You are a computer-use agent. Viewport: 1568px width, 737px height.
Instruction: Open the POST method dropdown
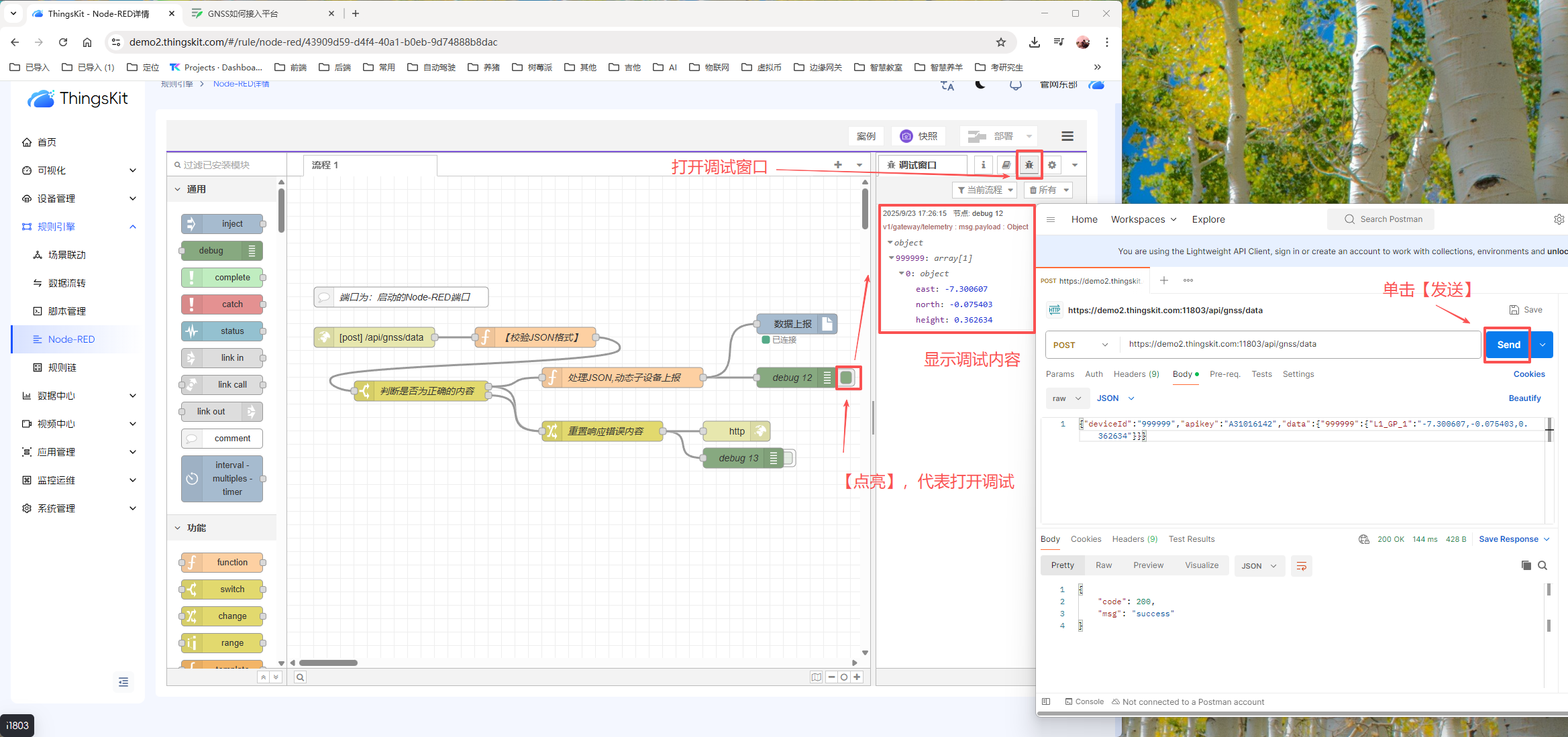tap(1081, 345)
